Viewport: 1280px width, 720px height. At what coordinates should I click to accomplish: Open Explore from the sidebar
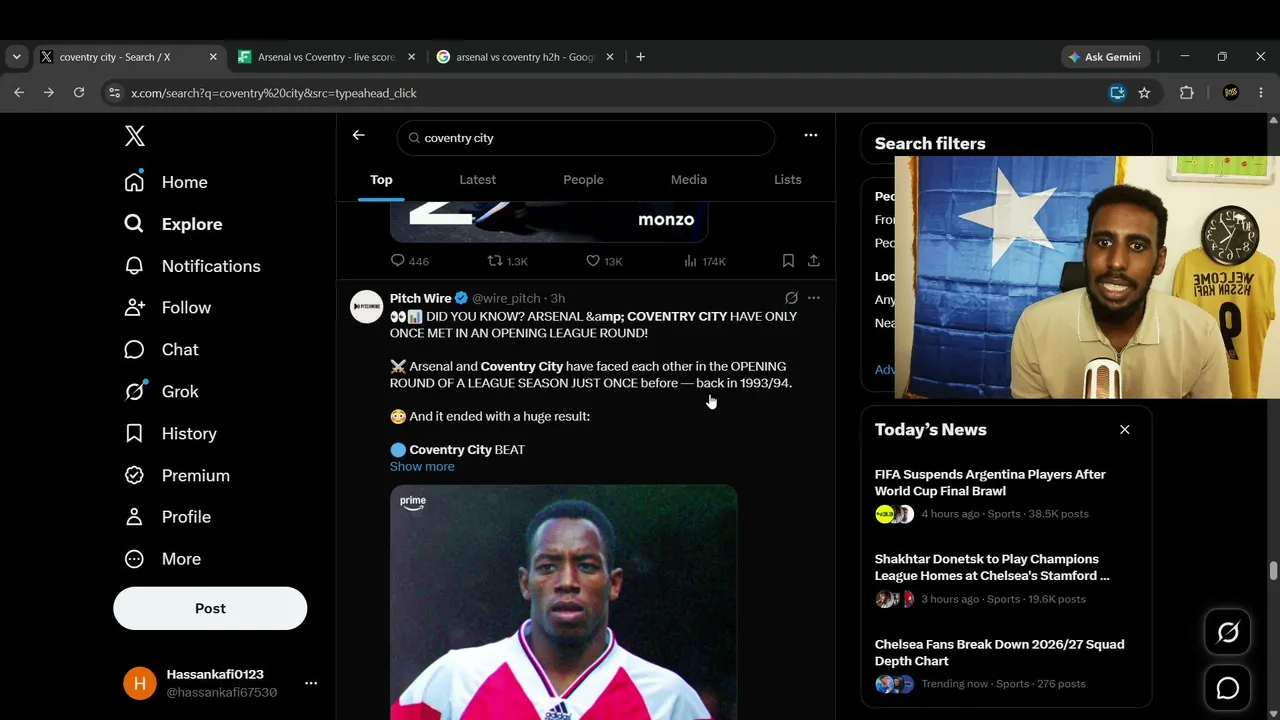pyautogui.click(x=173, y=224)
